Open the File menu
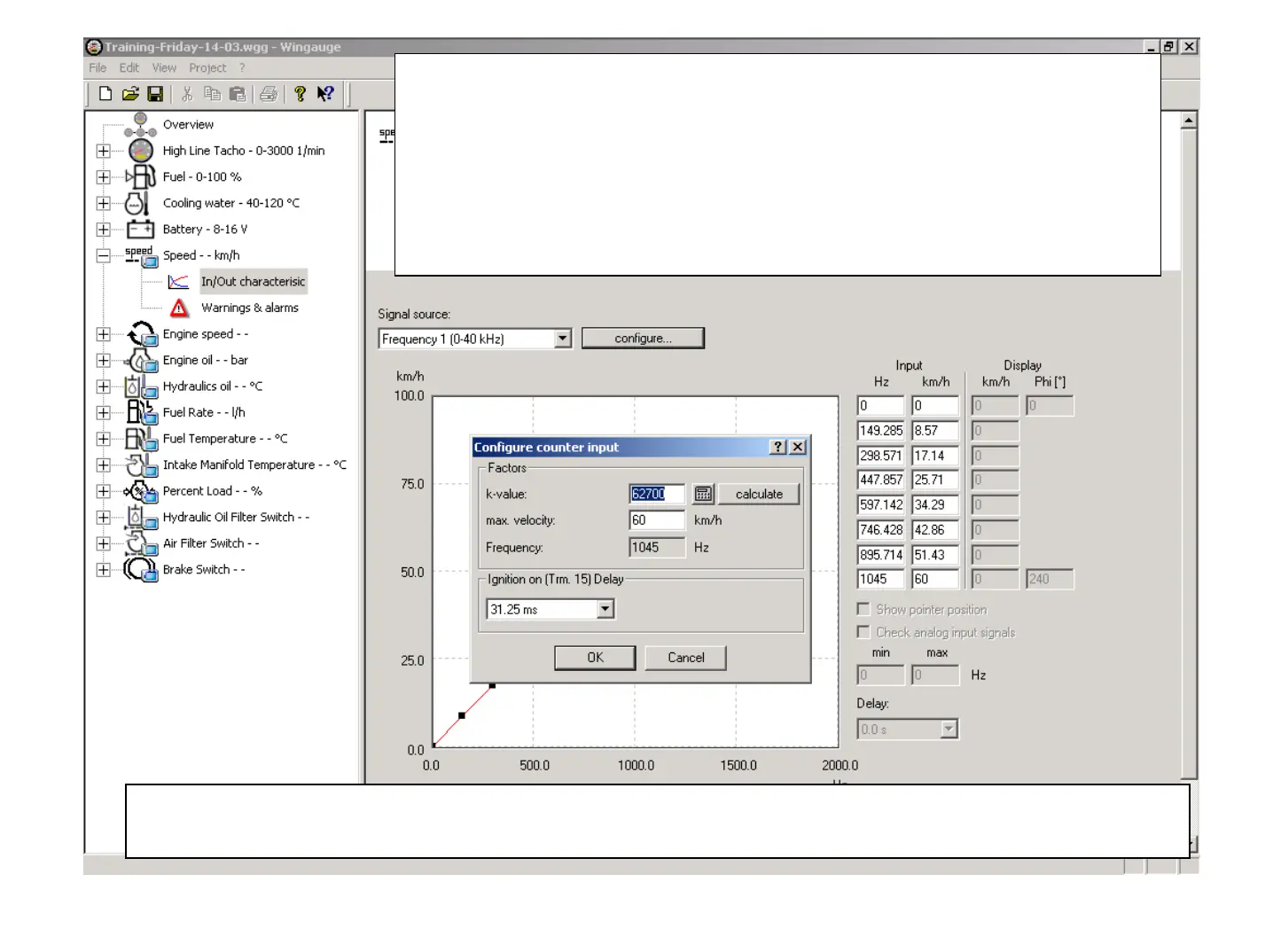Screen dimensions: 1273x952 (x=98, y=68)
